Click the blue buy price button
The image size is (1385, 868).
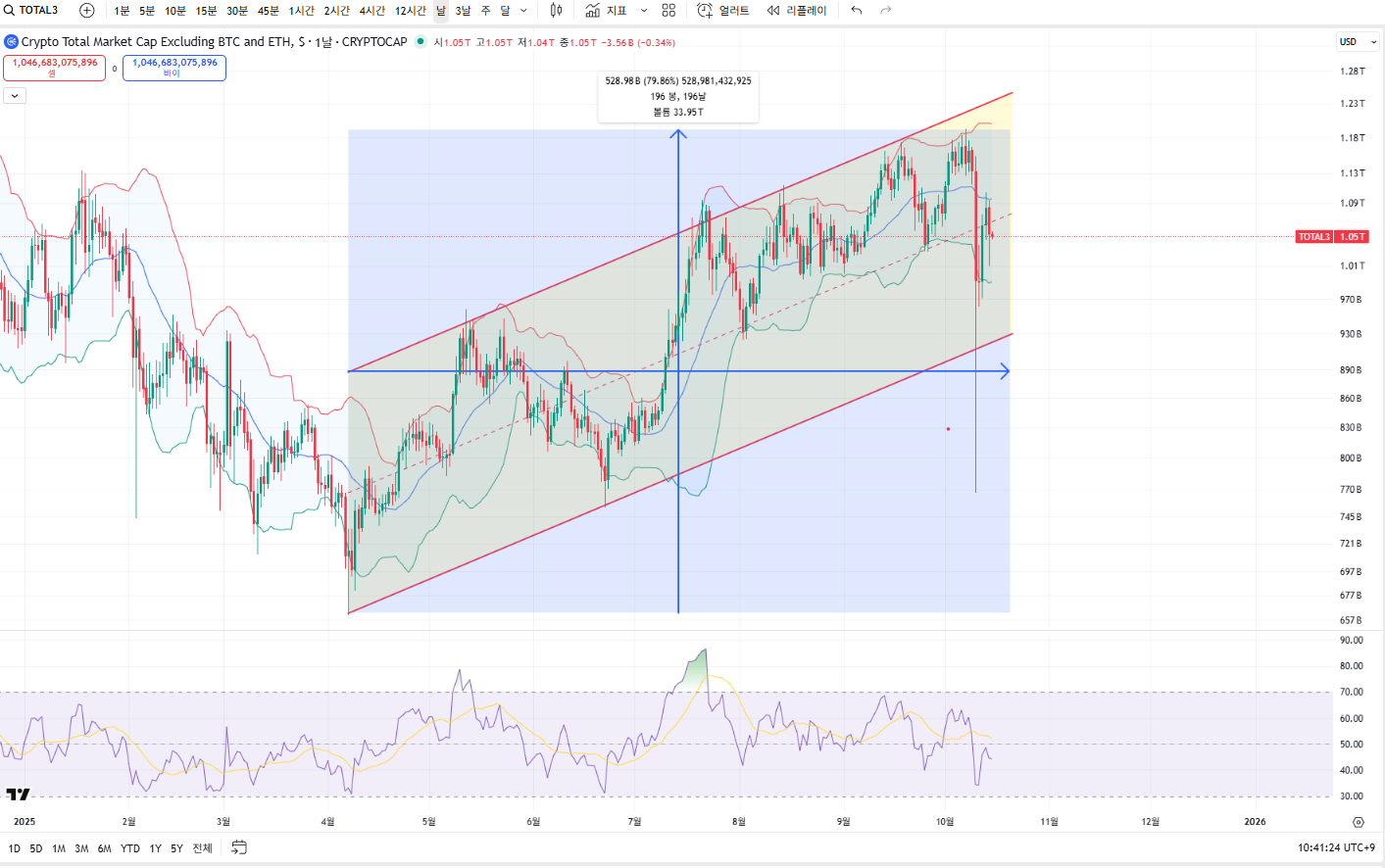click(x=174, y=68)
